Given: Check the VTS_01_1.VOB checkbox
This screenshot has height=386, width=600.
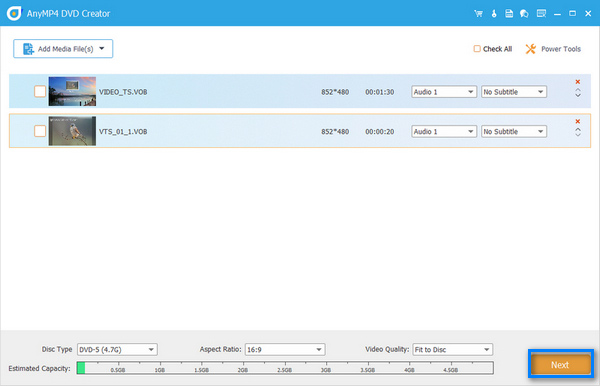Looking at the screenshot, I should pyautogui.click(x=40, y=131).
